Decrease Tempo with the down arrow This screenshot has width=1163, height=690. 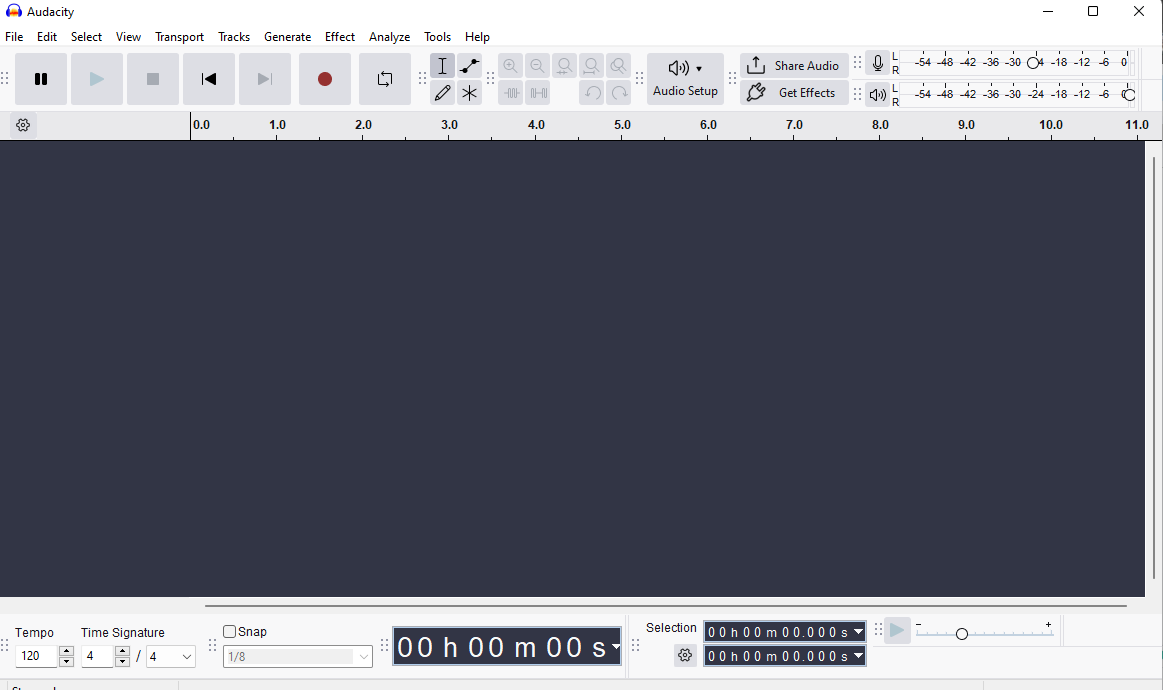coord(66,661)
